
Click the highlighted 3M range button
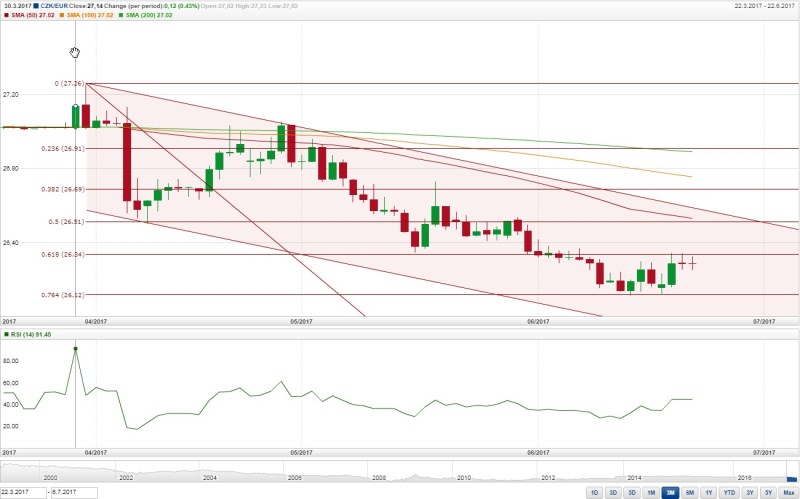[670, 493]
